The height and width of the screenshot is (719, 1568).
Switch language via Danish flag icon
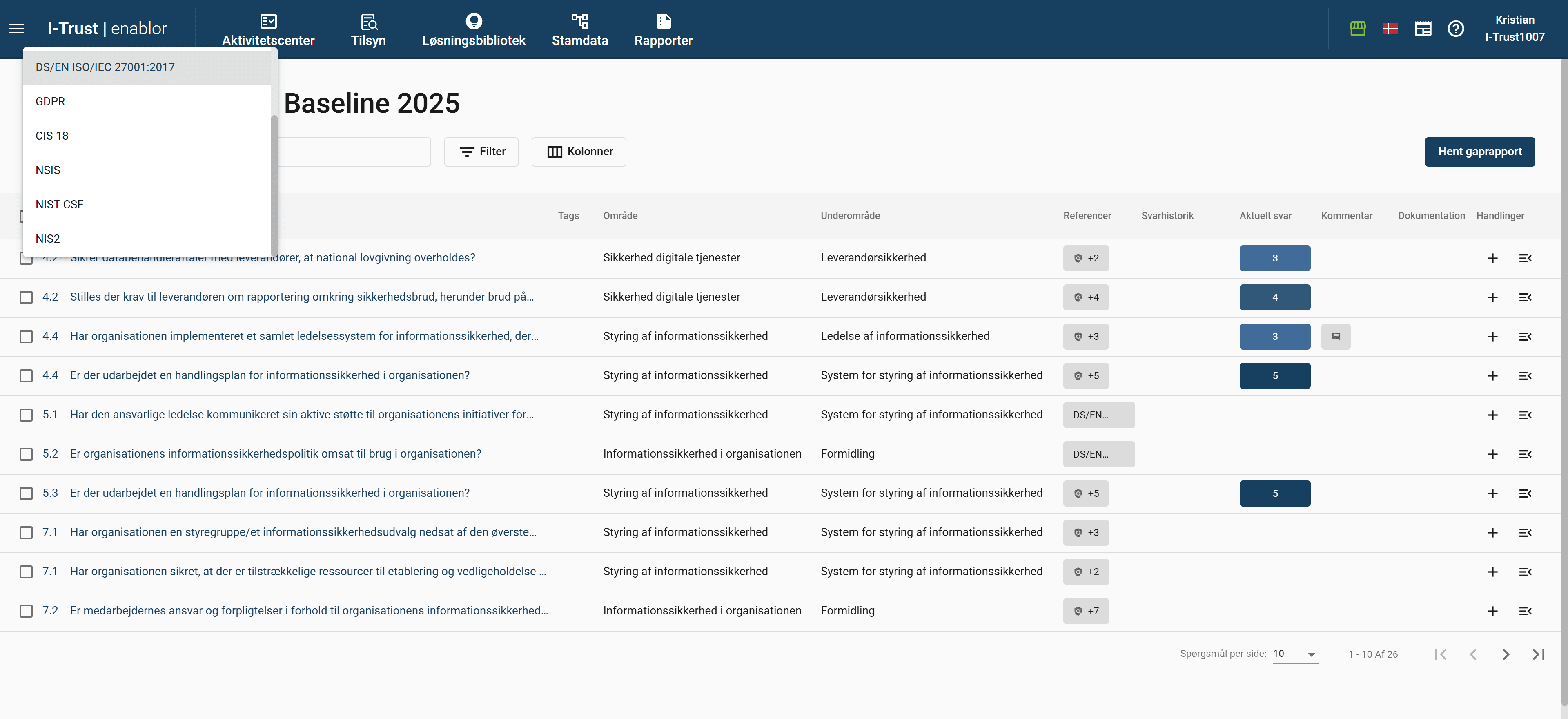(x=1390, y=29)
